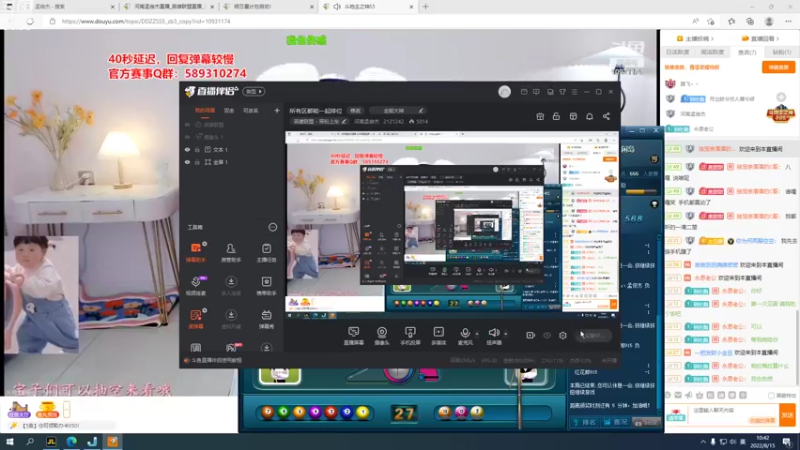Open the 弹幕助手 tool
The width and height of the screenshot is (800, 450).
tap(196, 252)
